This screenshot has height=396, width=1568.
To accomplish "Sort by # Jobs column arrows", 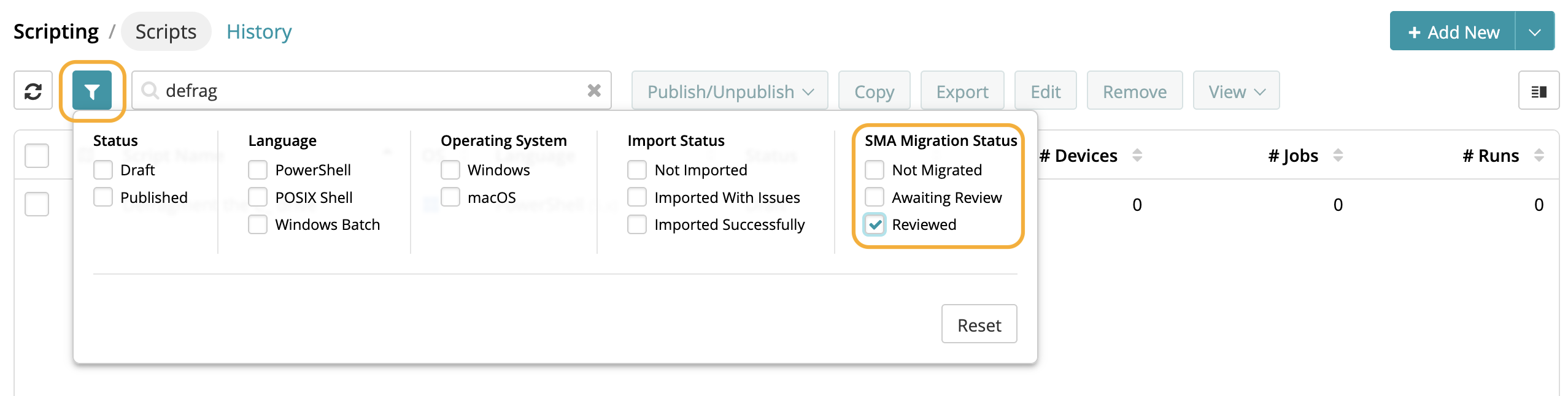I will coord(1338,156).
